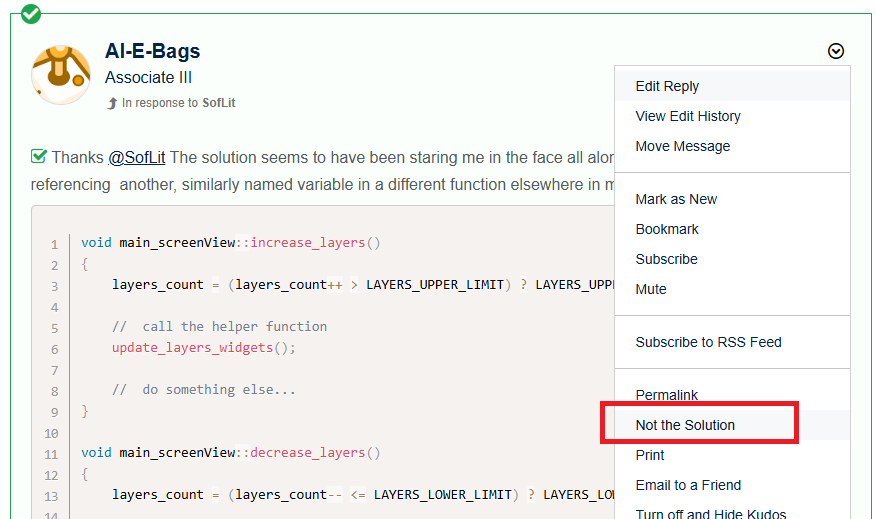Click comment 'call the helper function'

point(219,327)
